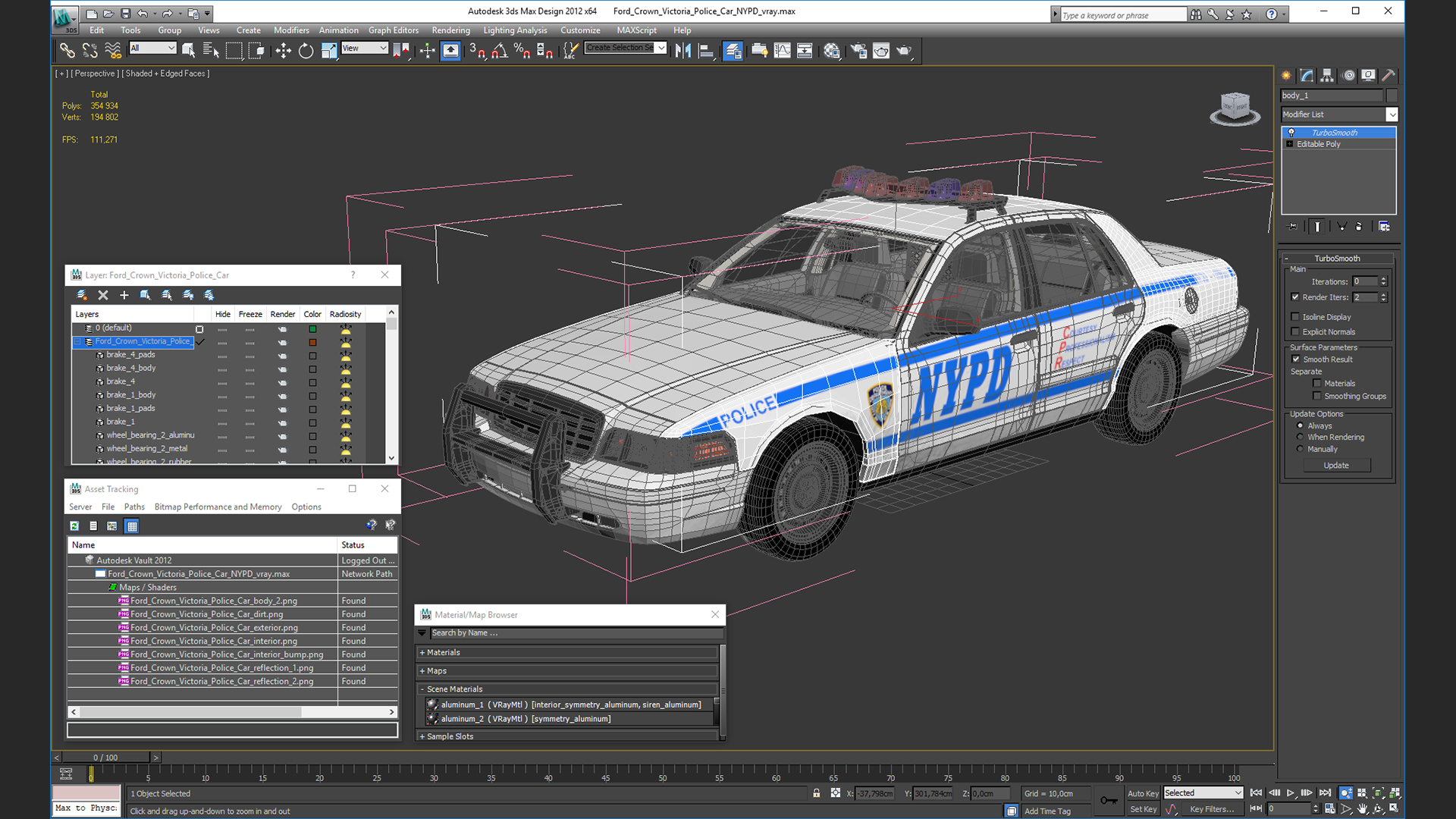Activate the Select Object tool
Viewport: 1456px width, 819px height.
point(188,51)
